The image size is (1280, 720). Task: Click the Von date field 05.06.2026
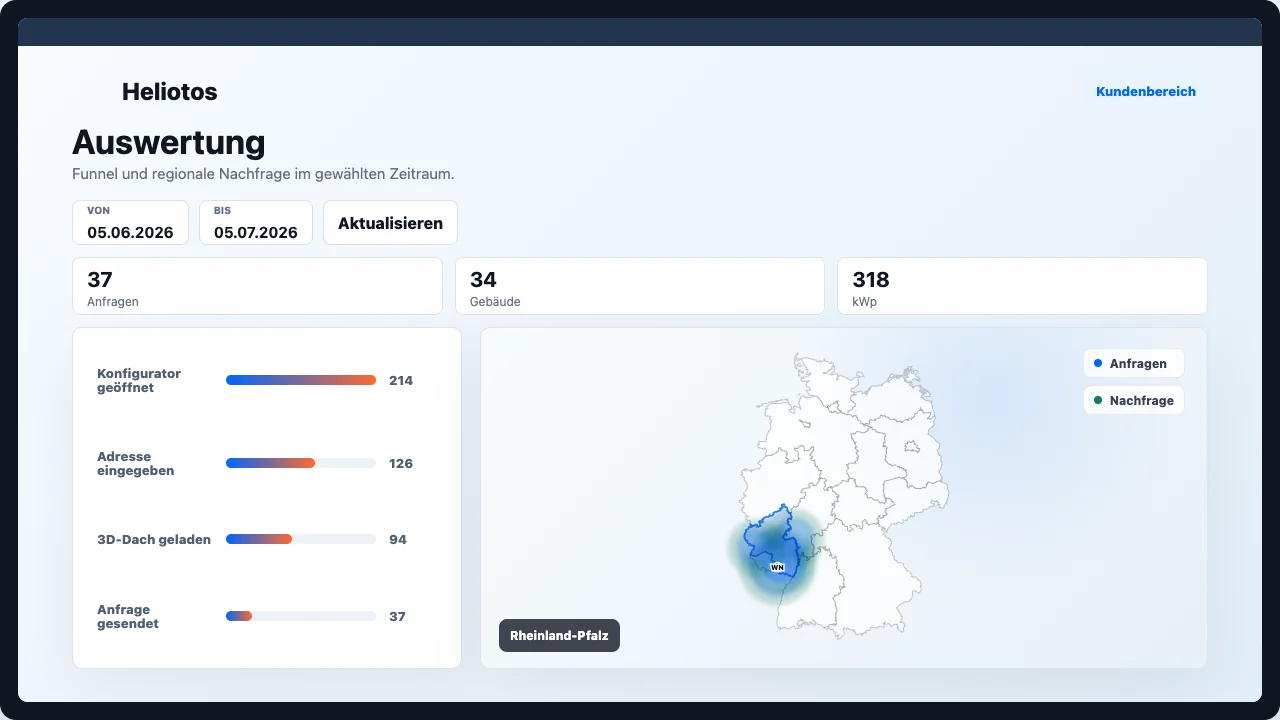click(x=130, y=223)
